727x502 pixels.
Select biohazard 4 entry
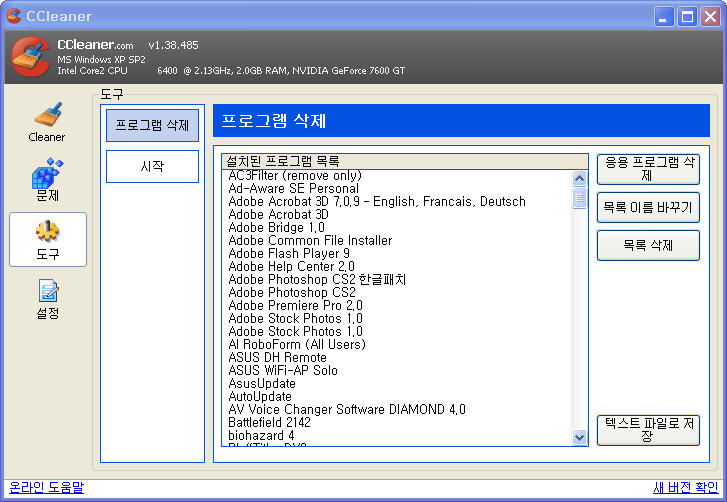pyautogui.click(x=261, y=435)
